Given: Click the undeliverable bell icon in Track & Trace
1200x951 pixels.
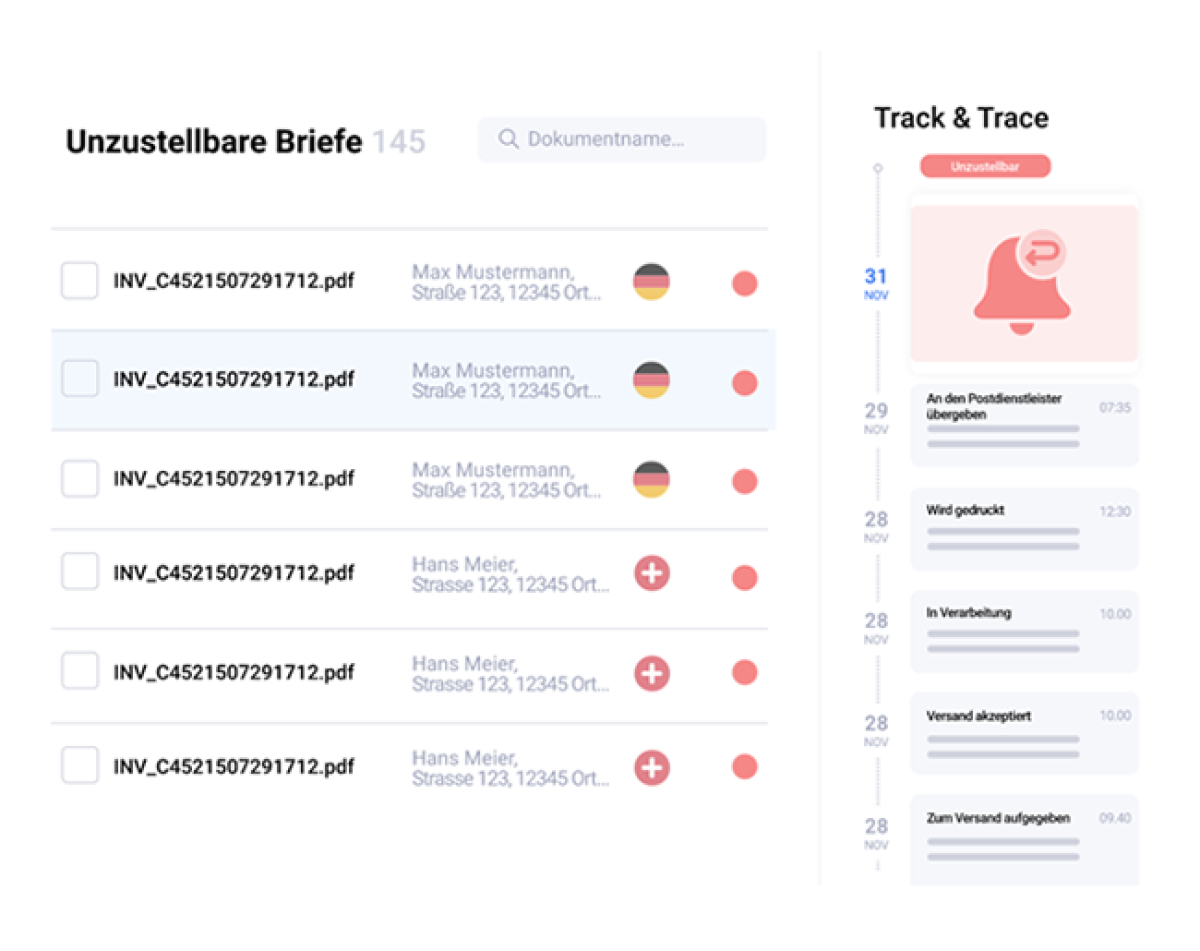Looking at the screenshot, I should coord(1023,283).
